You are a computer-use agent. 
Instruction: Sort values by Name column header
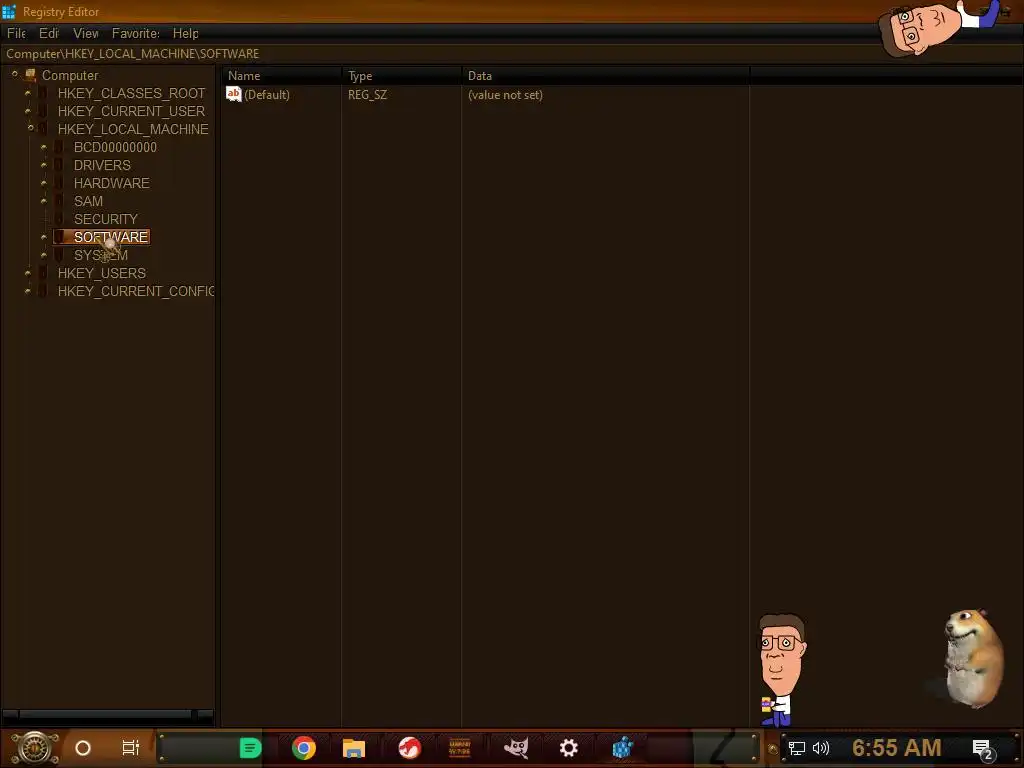(x=281, y=76)
